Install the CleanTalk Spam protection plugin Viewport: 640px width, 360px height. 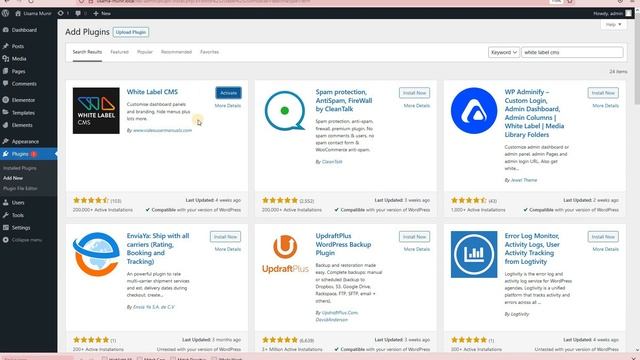coord(414,93)
